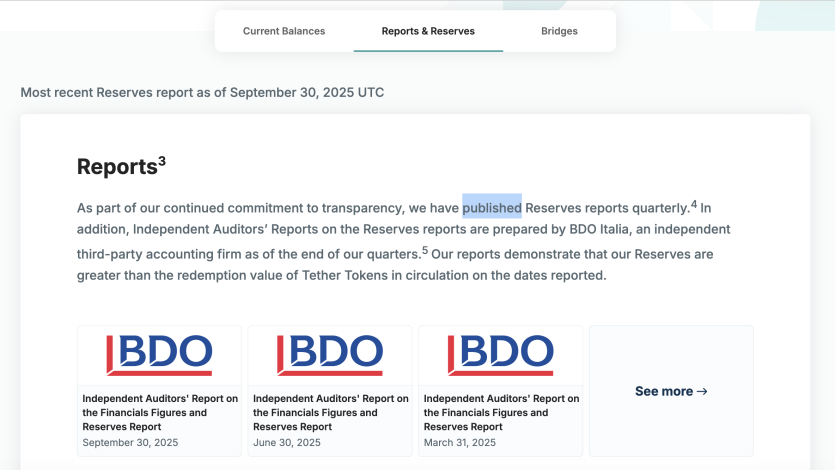Click footnote 4 after 'quarterly.'
The image size is (835, 470).
click(694, 203)
